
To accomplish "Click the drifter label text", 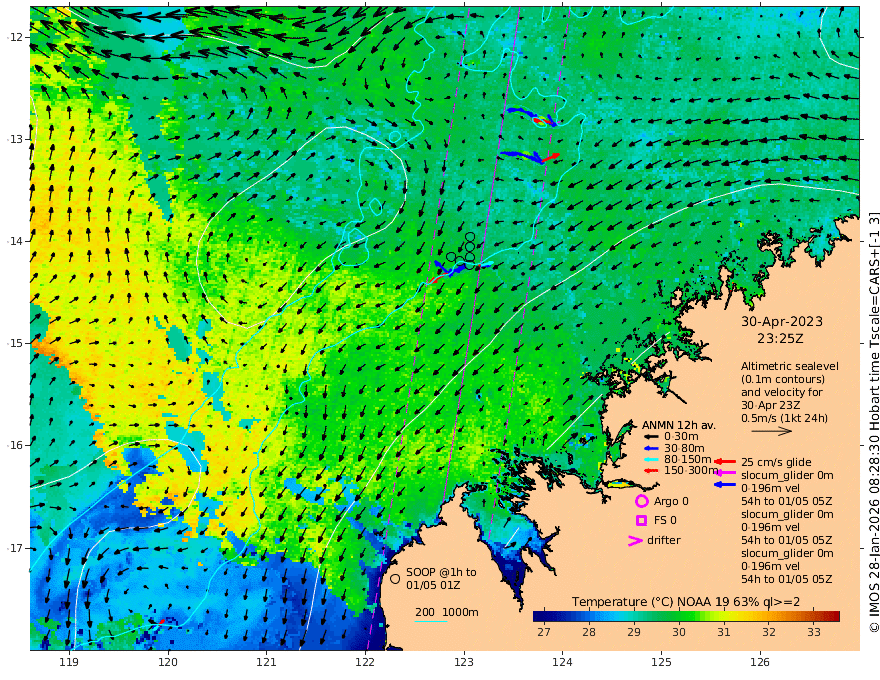I will [664, 540].
